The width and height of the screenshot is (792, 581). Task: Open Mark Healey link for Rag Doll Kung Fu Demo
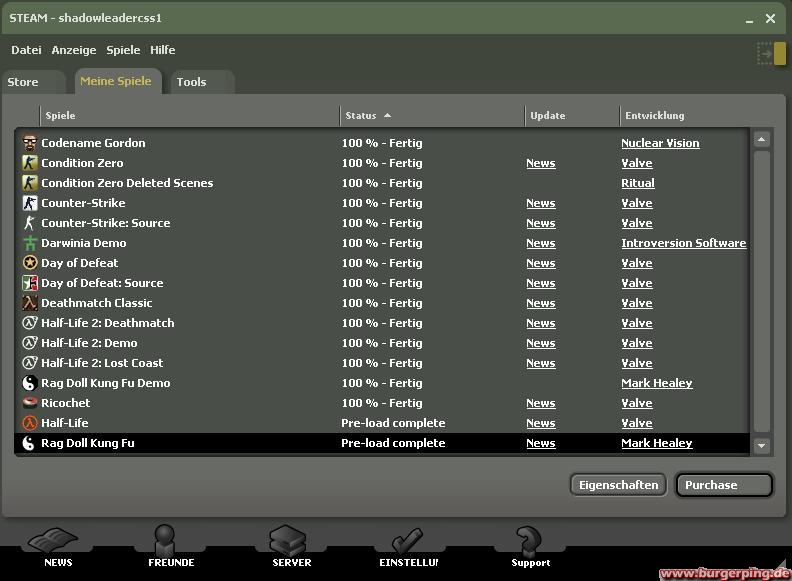657,383
